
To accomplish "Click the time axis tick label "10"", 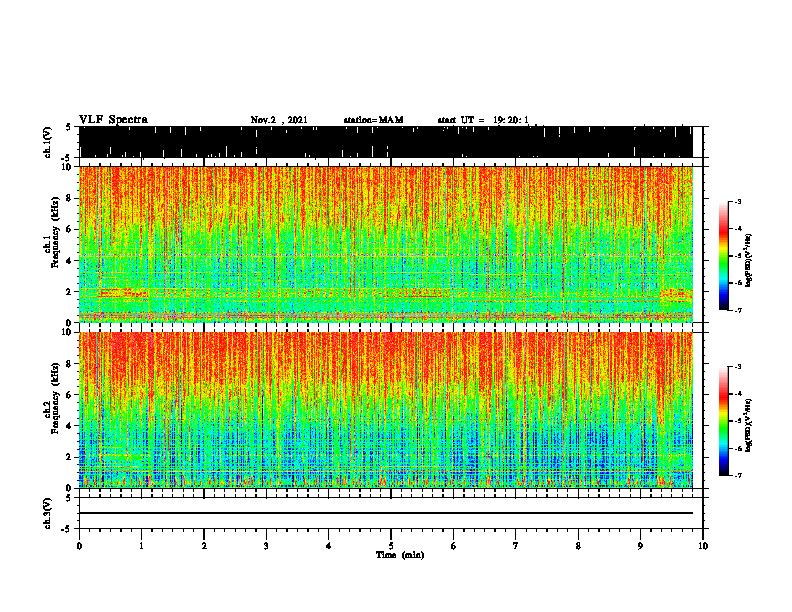I will tap(703, 546).
